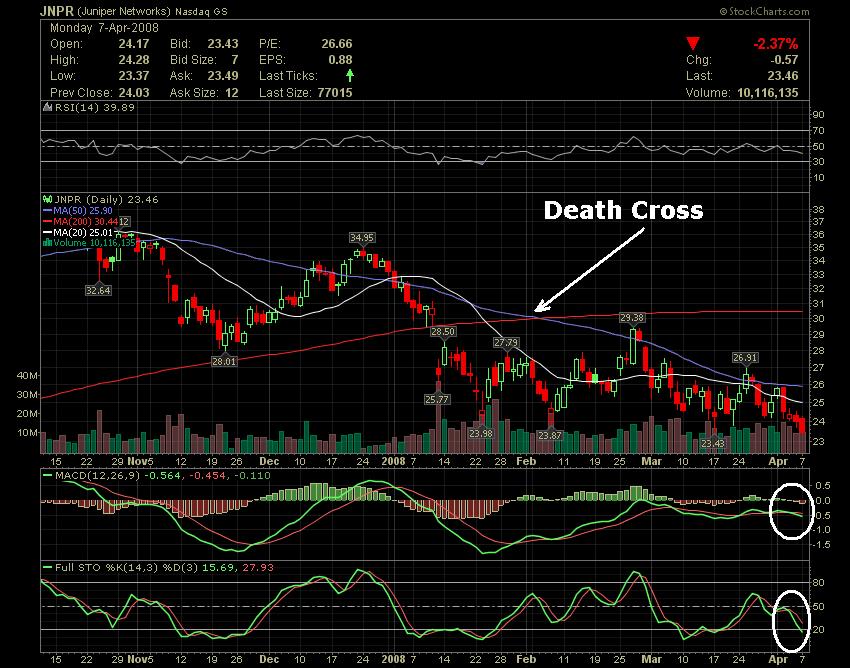Click the candlestick icon before JNPR (Daily)
The image size is (850, 668).
point(48,200)
